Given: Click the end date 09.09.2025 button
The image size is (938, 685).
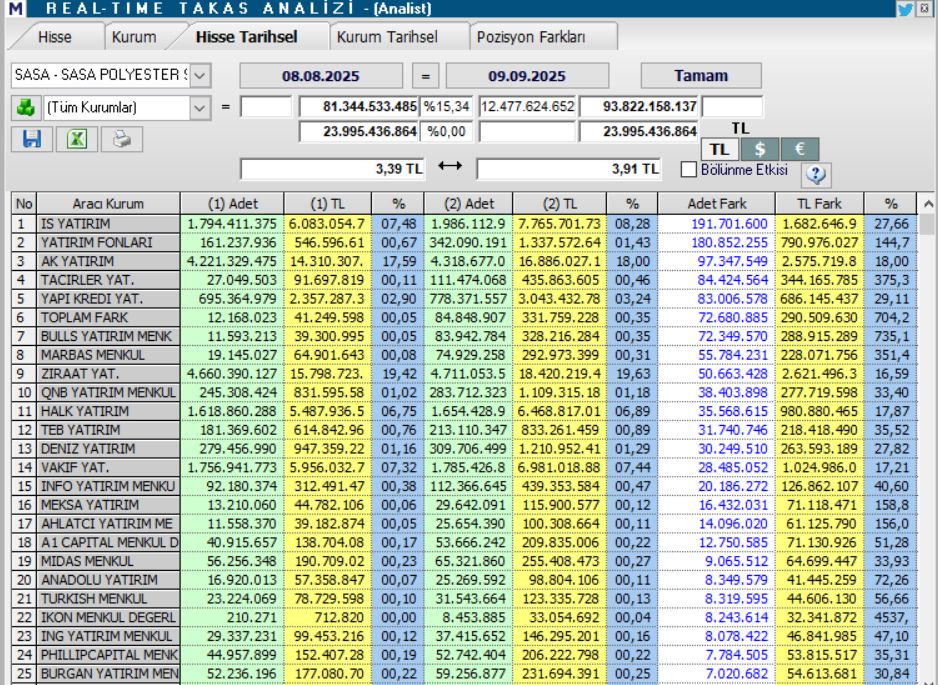Looking at the screenshot, I should (x=527, y=77).
